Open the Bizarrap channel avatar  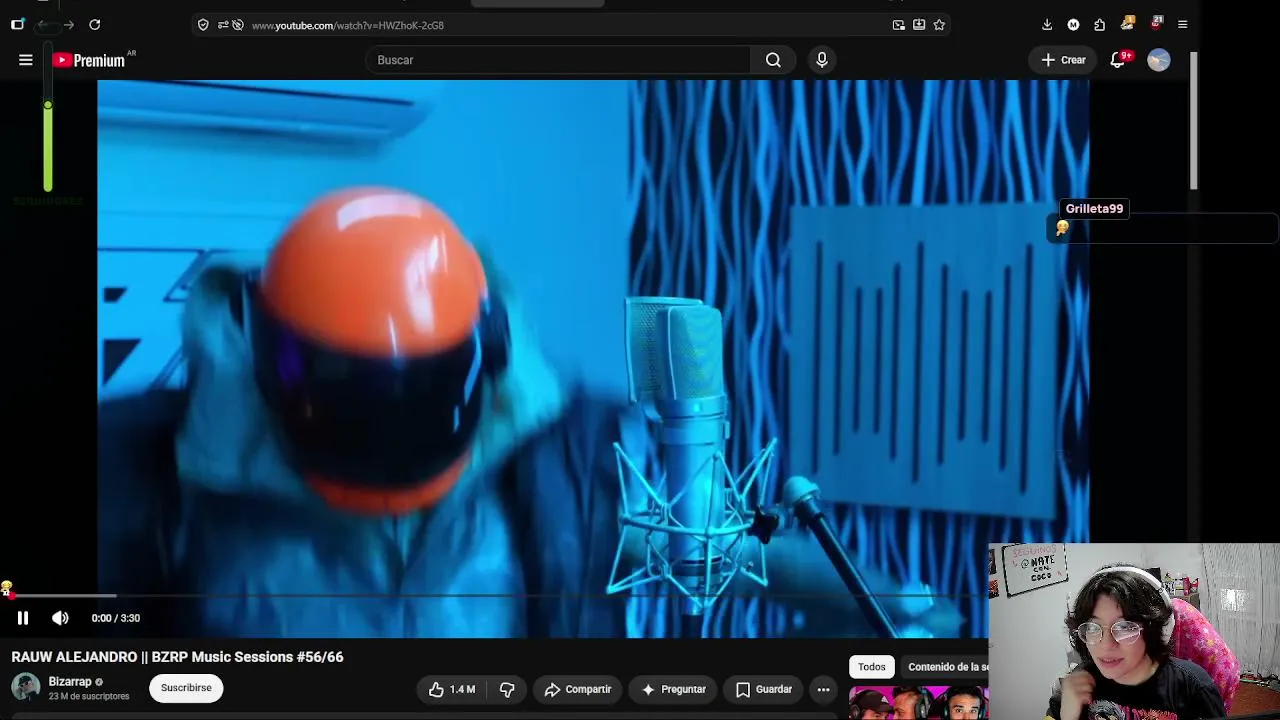click(26, 688)
